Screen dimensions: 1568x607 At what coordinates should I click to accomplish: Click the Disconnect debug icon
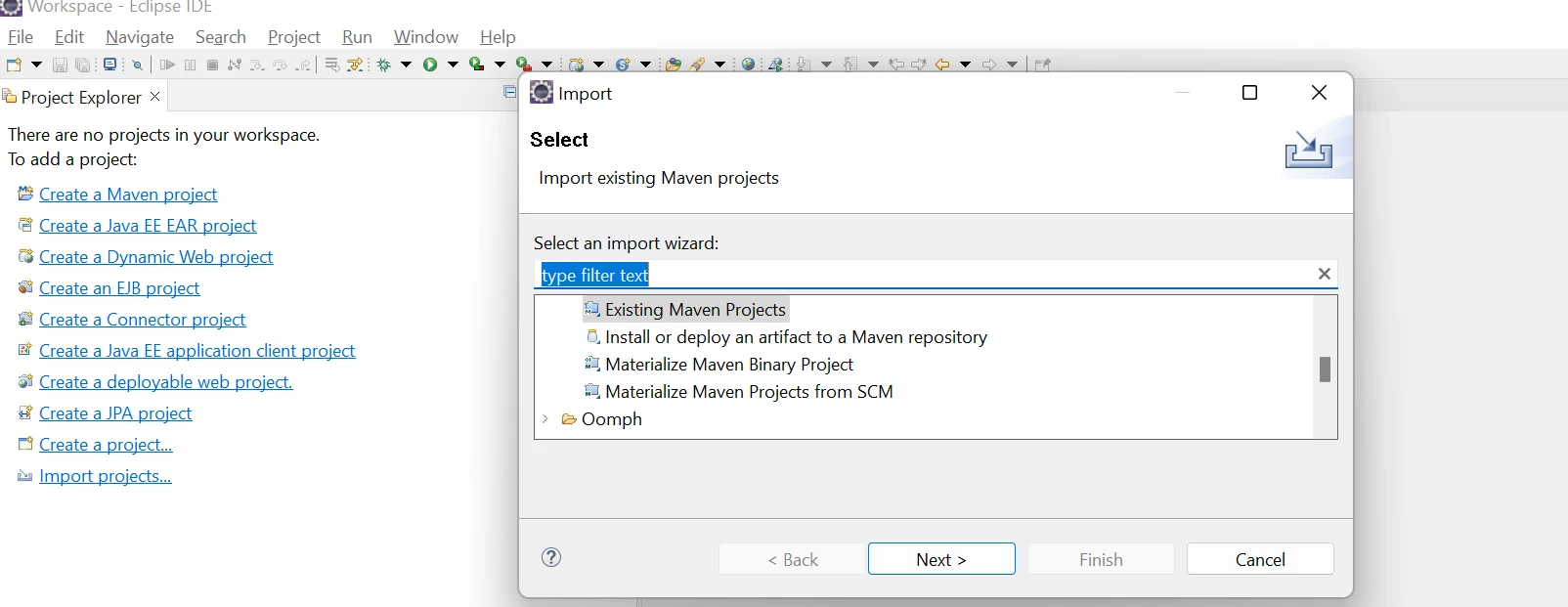234,65
